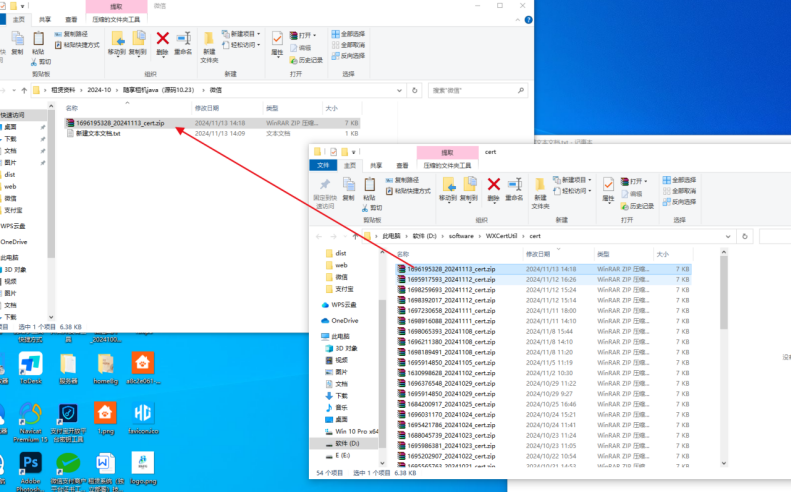Click History (历史记录) in the cert window
The height and width of the screenshot is (492, 791).
point(637,206)
